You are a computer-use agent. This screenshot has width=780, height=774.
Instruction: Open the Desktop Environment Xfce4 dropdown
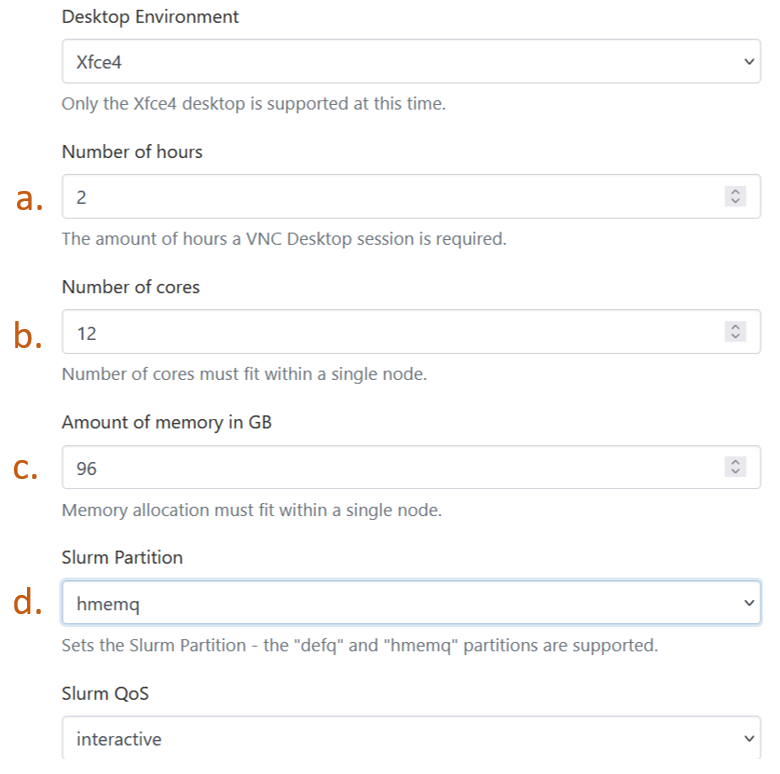tap(411, 61)
